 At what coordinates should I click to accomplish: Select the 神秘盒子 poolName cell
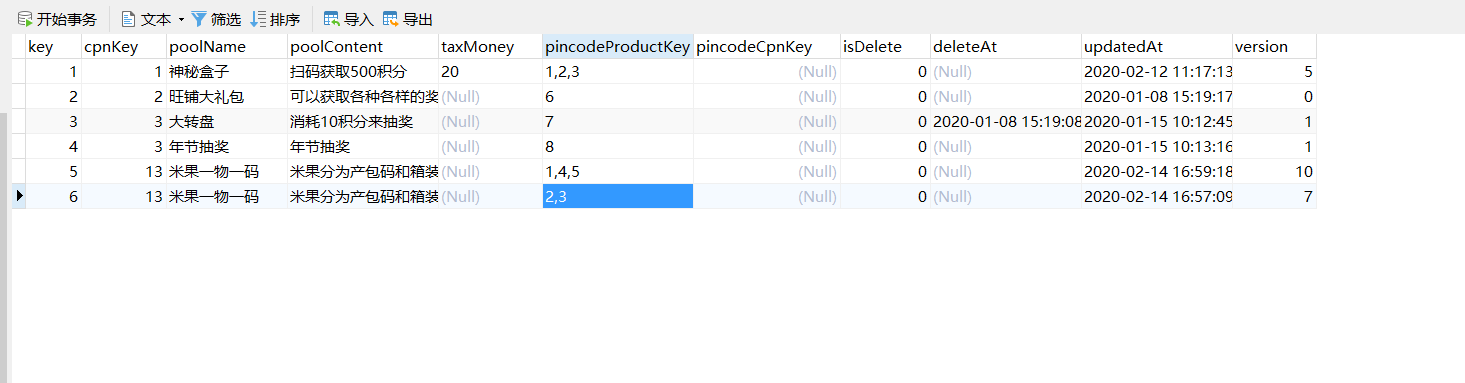tap(227, 72)
